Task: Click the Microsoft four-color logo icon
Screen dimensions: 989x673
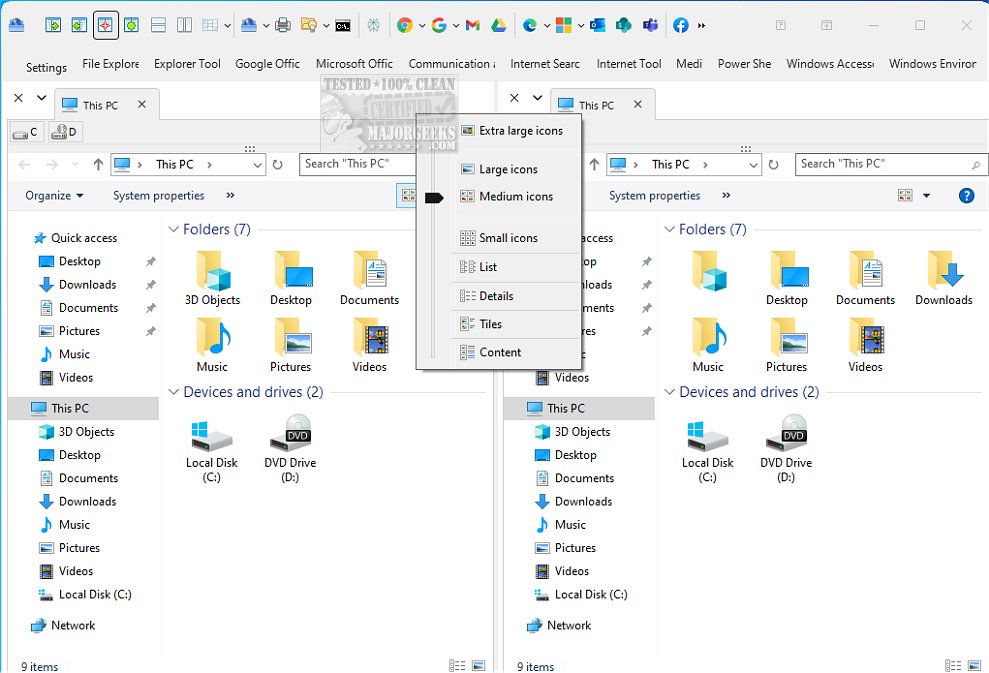Action: point(563,25)
